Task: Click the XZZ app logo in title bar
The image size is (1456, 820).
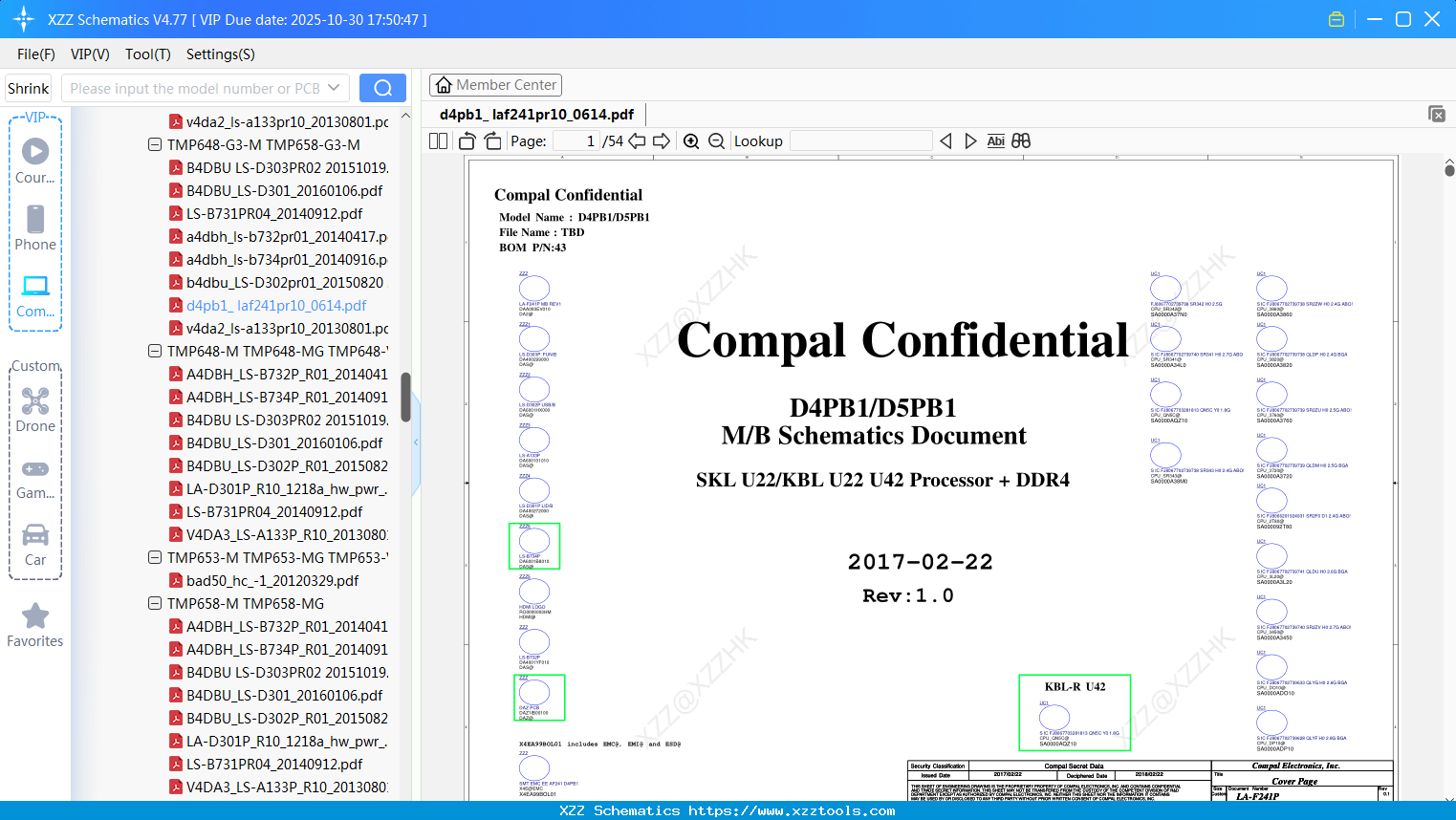Action: tap(24, 19)
